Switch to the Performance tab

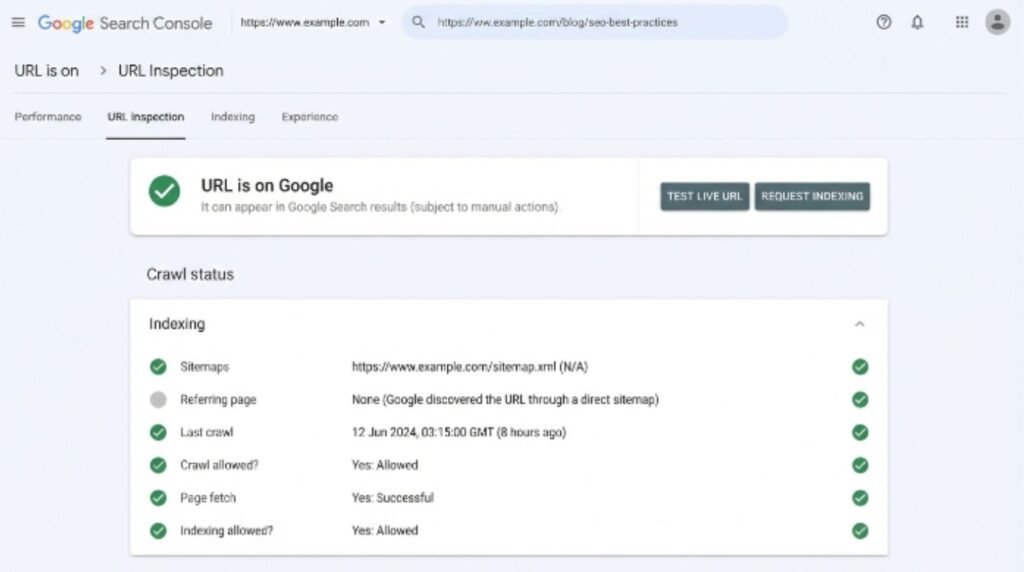point(48,117)
